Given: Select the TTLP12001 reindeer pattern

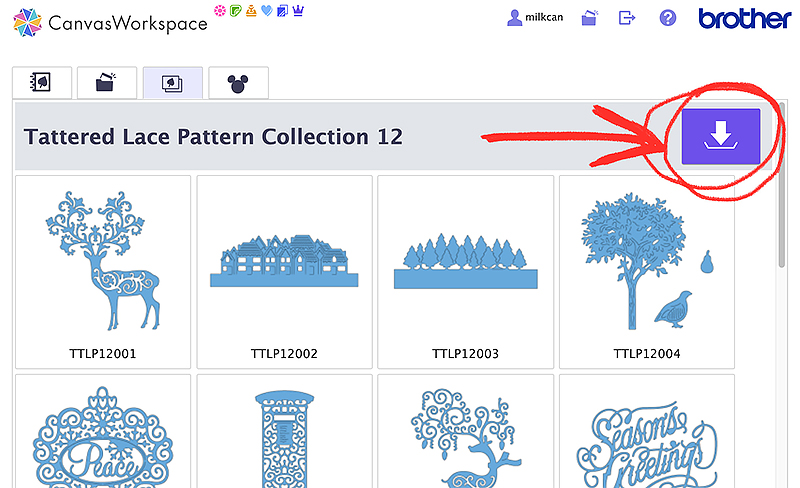Looking at the screenshot, I should coord(103,270).
